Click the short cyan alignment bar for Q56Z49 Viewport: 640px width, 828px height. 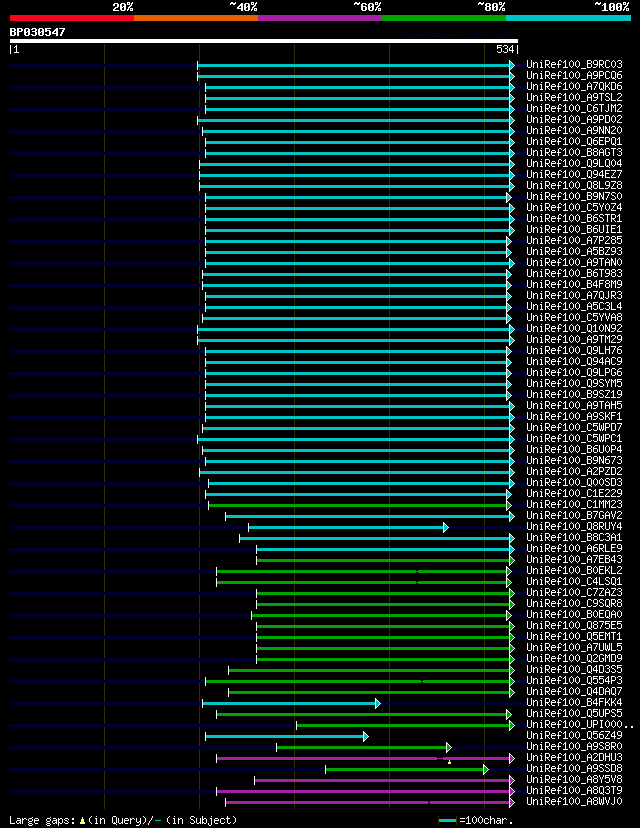coord(287,736)
